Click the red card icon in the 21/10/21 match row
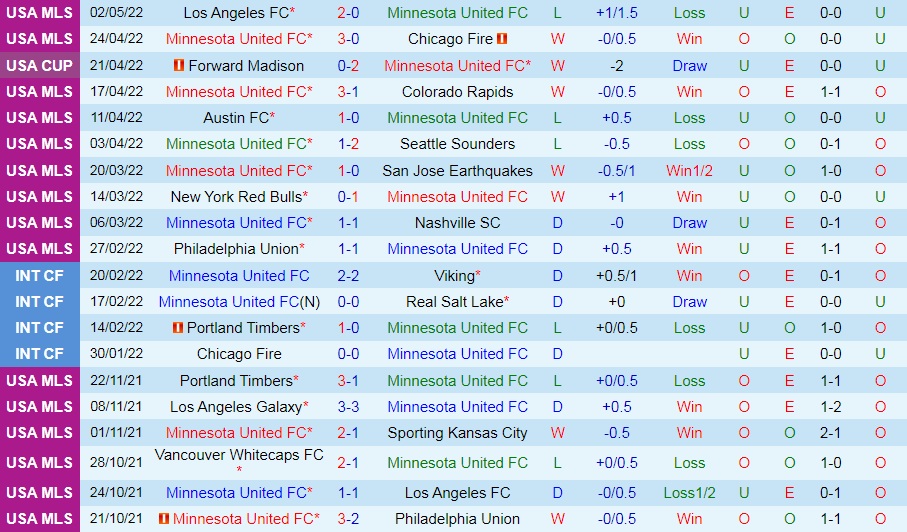The width and height of the screenshot is (907, 532). coord(178,518)
